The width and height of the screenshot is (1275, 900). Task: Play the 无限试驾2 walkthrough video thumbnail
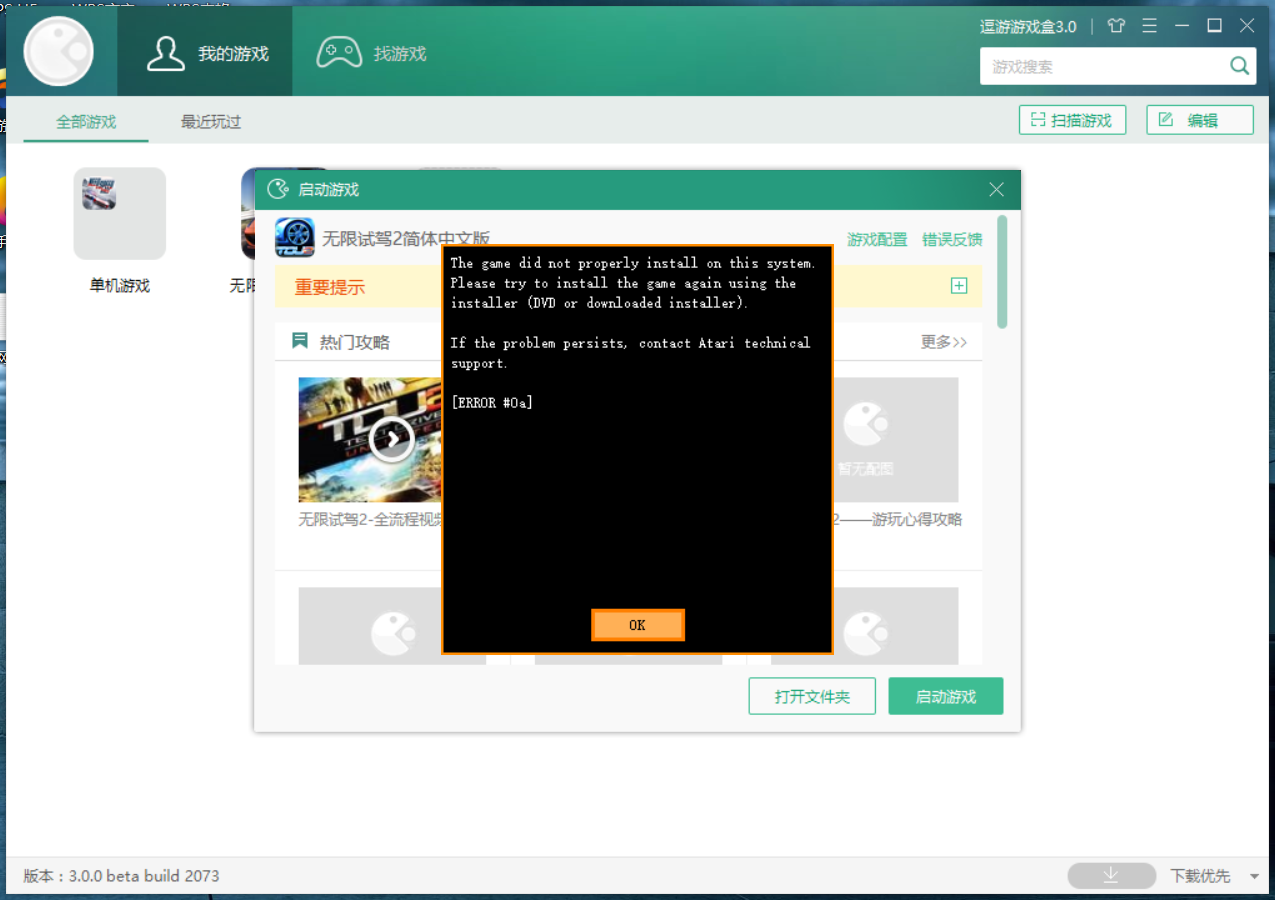(x=371, y=440)
